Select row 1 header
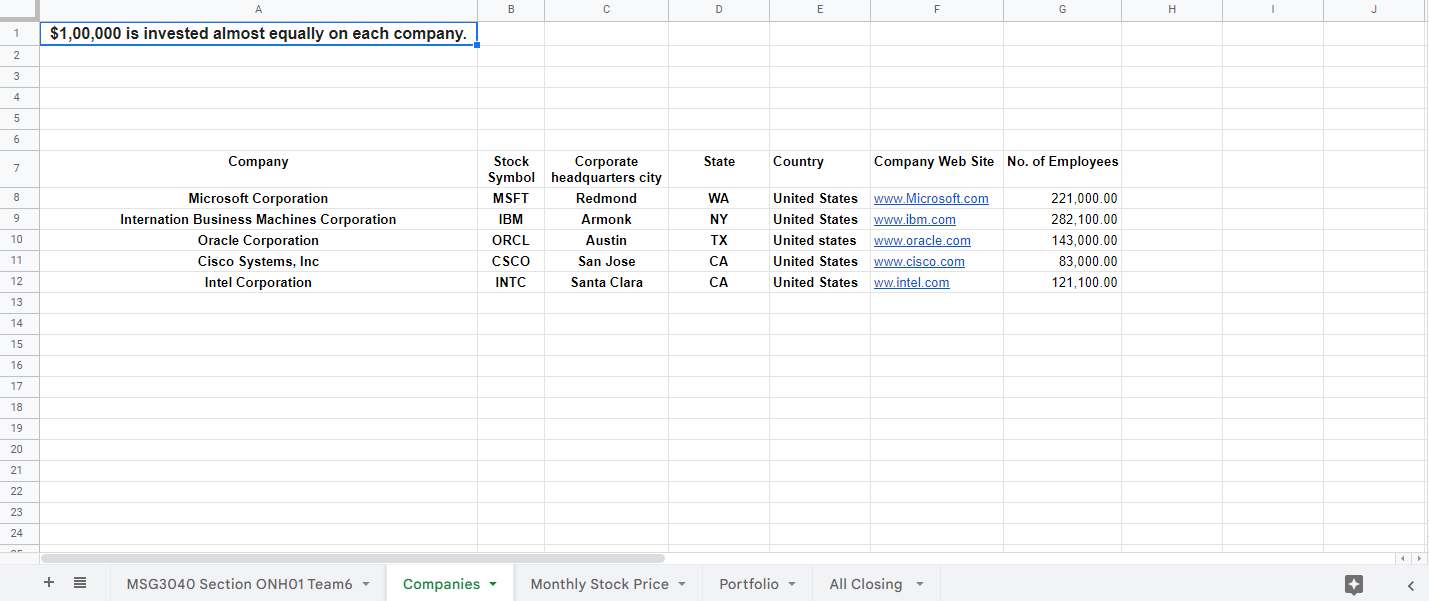 [x=18, y=34]
